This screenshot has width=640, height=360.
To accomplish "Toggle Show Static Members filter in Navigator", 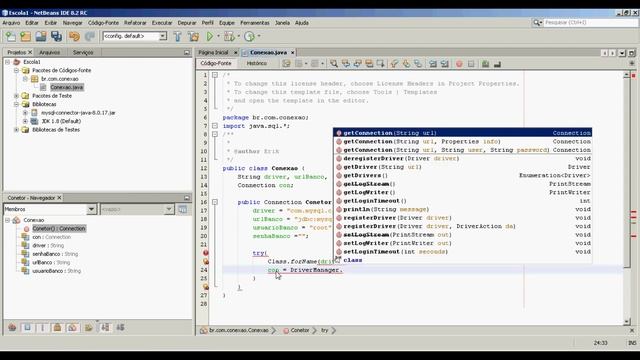I will point(42,327).
